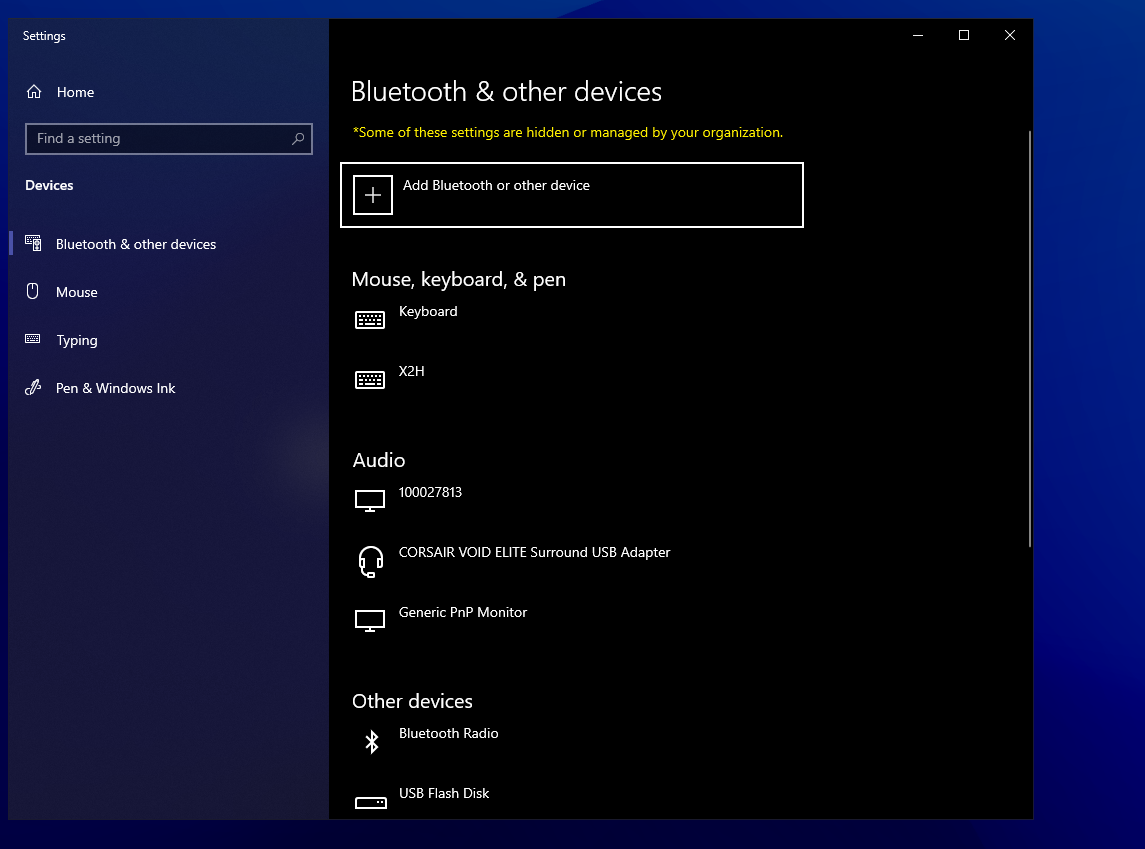Image resolution: width=1145 pixels, height=849 pixels.
Task: Click the X2H keyboard icon
Action: (x=370, y=380)
